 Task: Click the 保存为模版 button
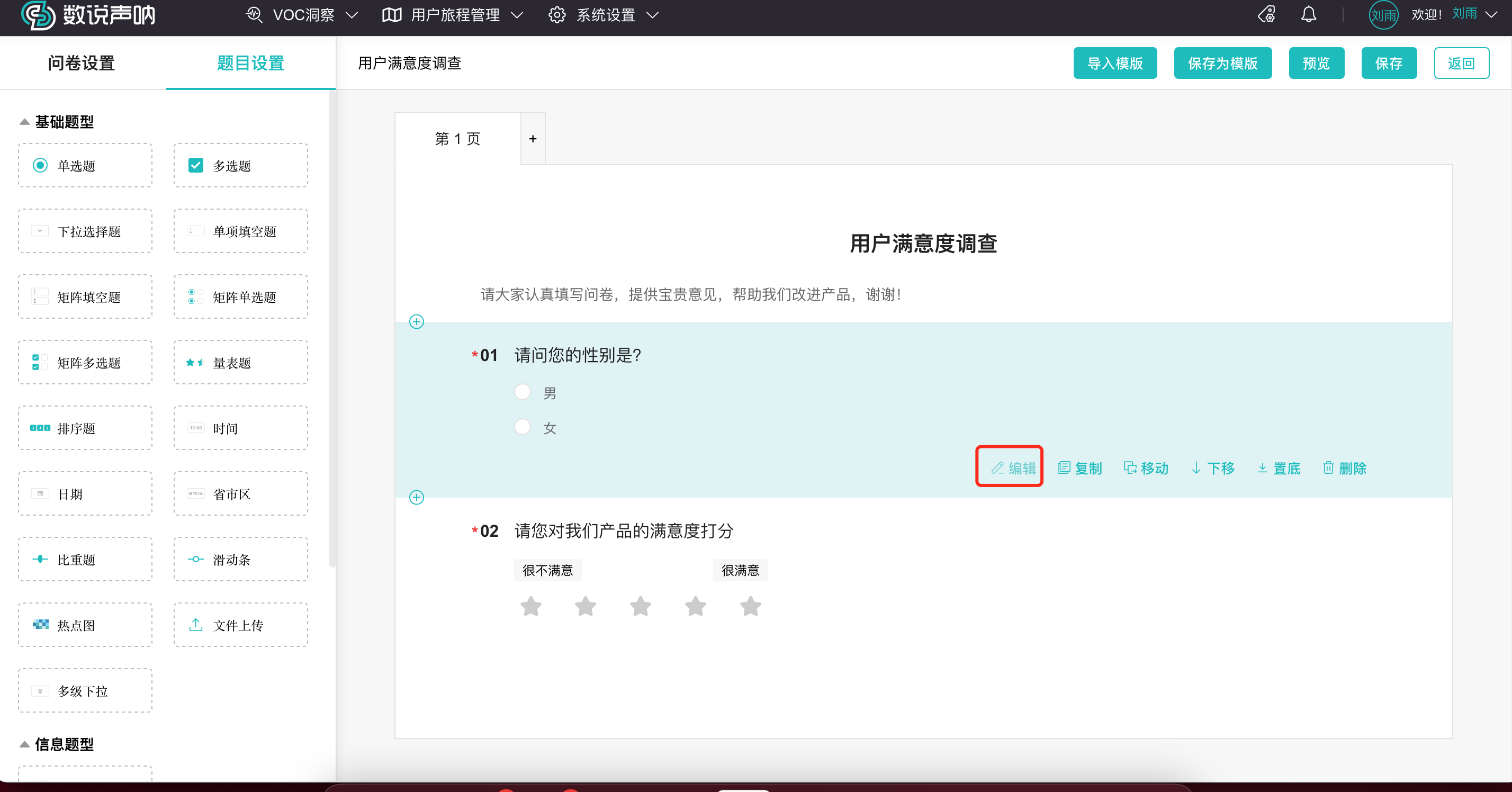(1222, 63)
